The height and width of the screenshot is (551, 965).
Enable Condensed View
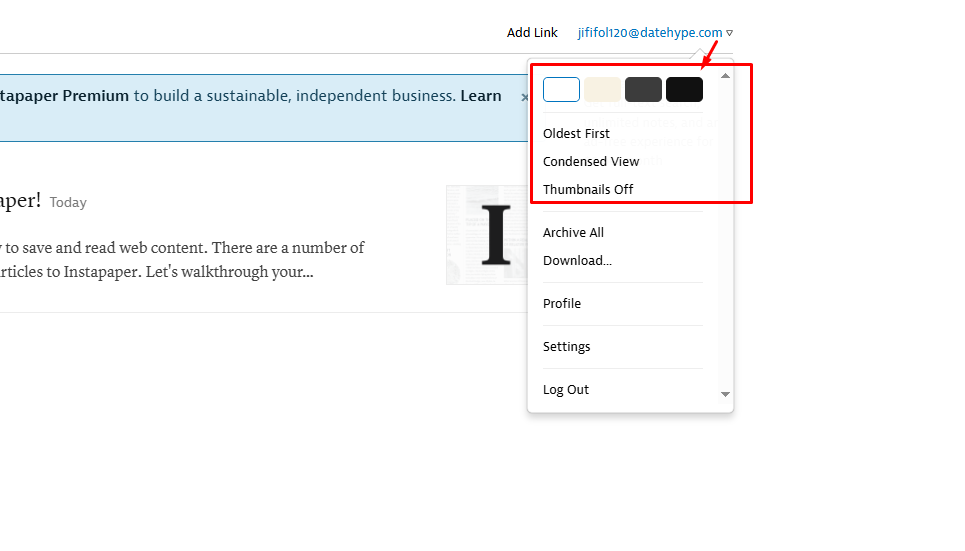tap(591, 161)
